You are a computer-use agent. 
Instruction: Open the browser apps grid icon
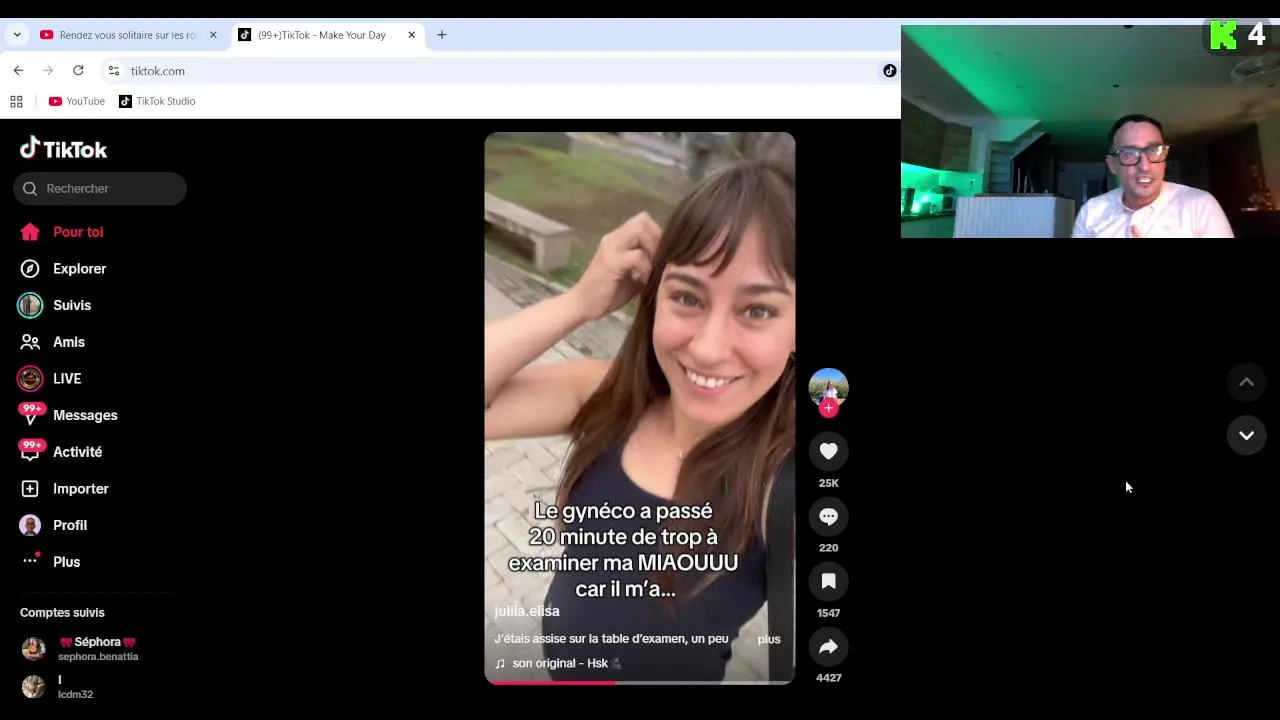pos(16,101)
